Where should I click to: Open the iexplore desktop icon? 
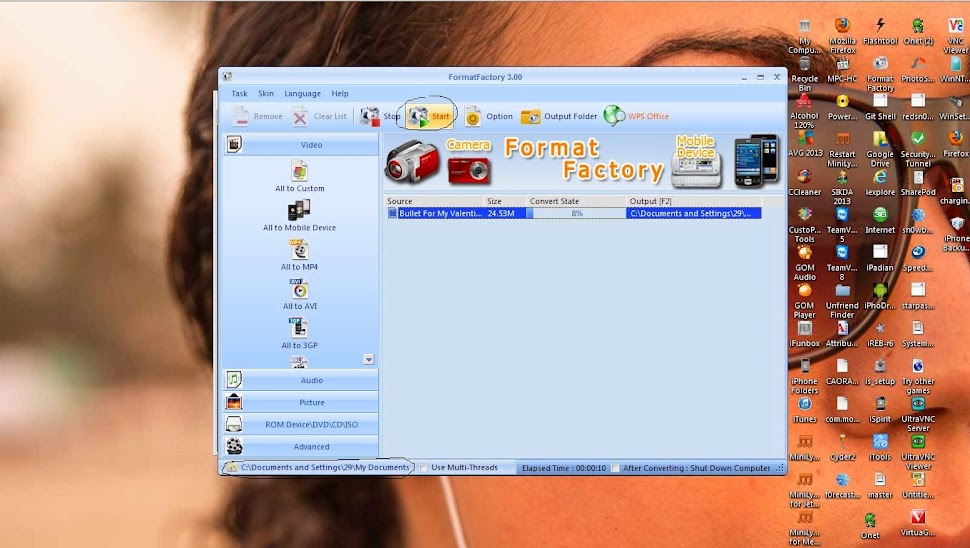(x=880, y=182)
